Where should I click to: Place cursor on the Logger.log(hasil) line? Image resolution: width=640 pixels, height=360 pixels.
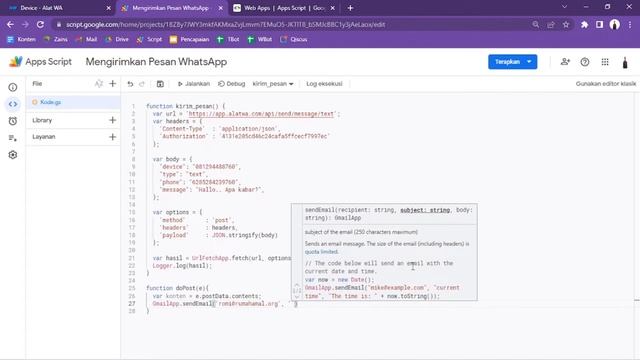pyautogui.click(x=182, y=266)
